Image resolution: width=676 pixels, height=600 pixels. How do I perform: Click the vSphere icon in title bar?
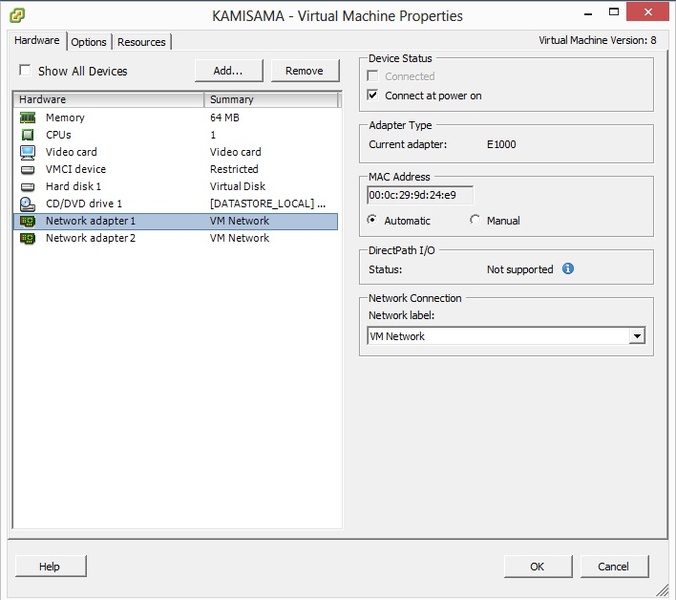17,15
